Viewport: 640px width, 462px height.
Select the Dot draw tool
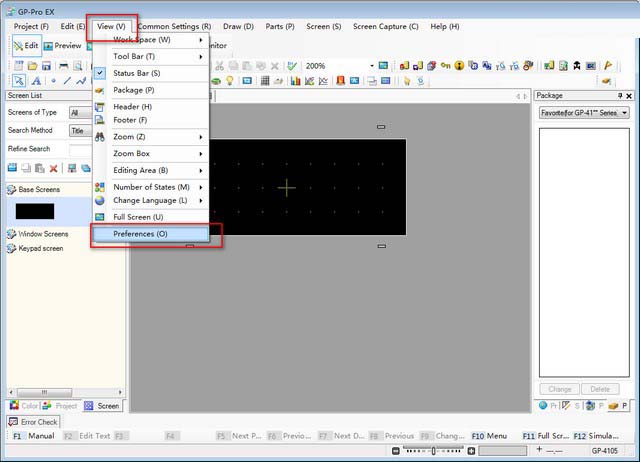point(53,81)
